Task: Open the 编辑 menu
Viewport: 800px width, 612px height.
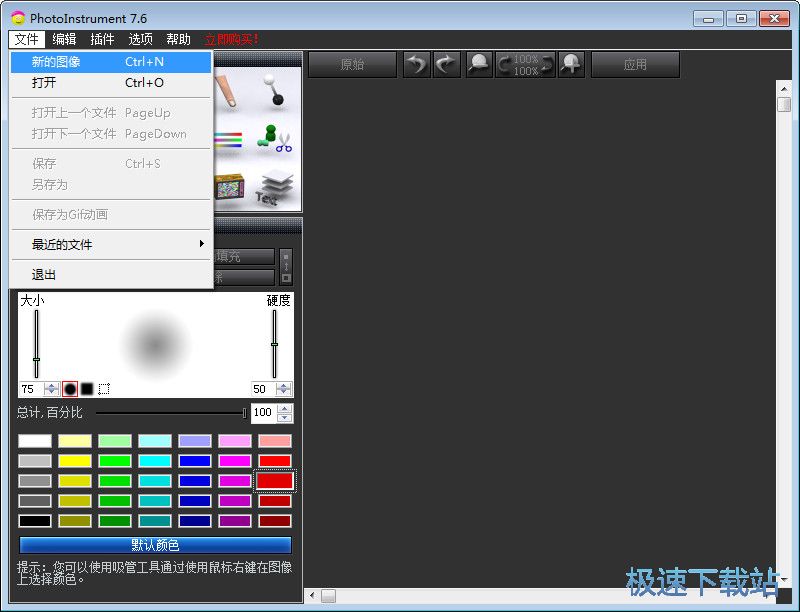Action: click(64, 39)
